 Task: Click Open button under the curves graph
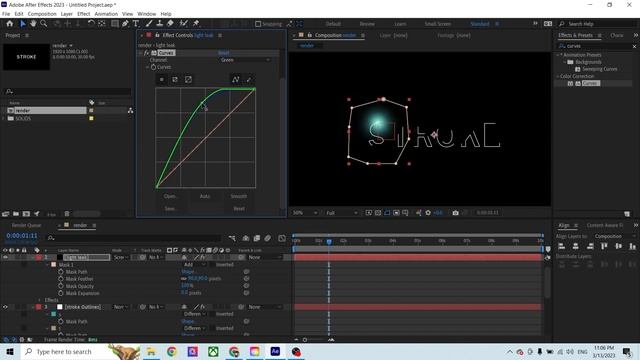click(x=170, y=196)
